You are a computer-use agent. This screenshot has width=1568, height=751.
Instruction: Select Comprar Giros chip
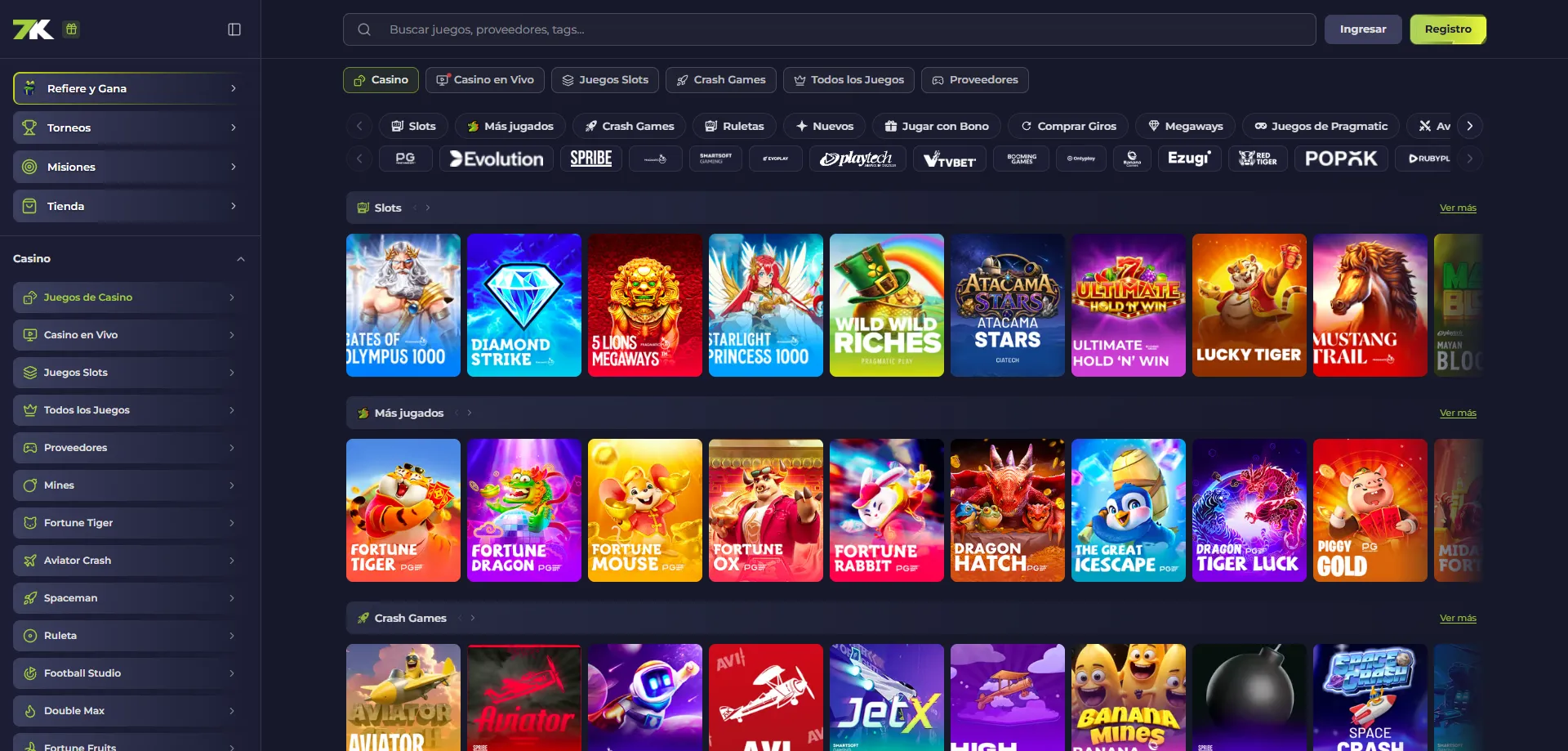point(1068,126)
